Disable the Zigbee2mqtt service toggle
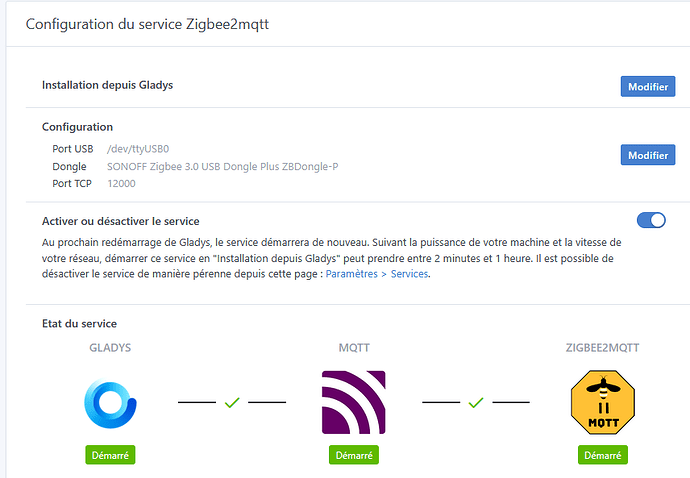The width and height of the screenshot is (690, 478). (651, 220)
